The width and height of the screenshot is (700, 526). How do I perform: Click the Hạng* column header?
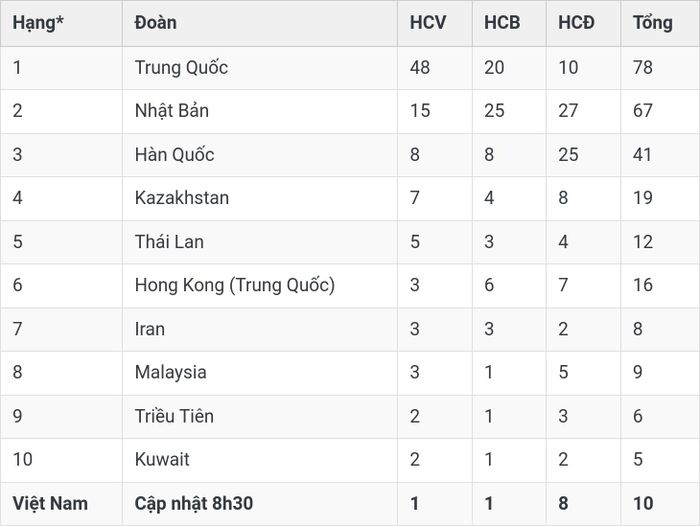38,23
